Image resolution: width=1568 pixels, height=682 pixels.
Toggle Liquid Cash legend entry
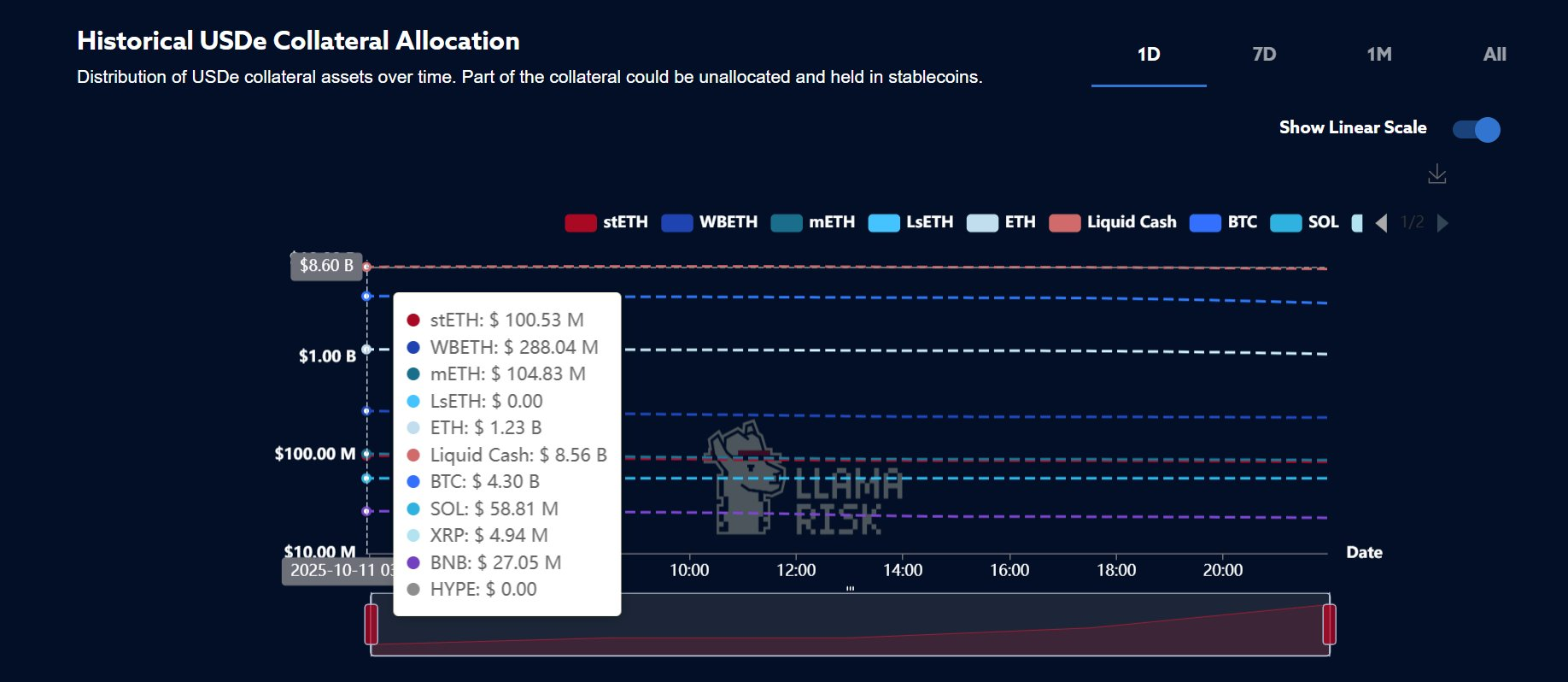coord(1065,223)
